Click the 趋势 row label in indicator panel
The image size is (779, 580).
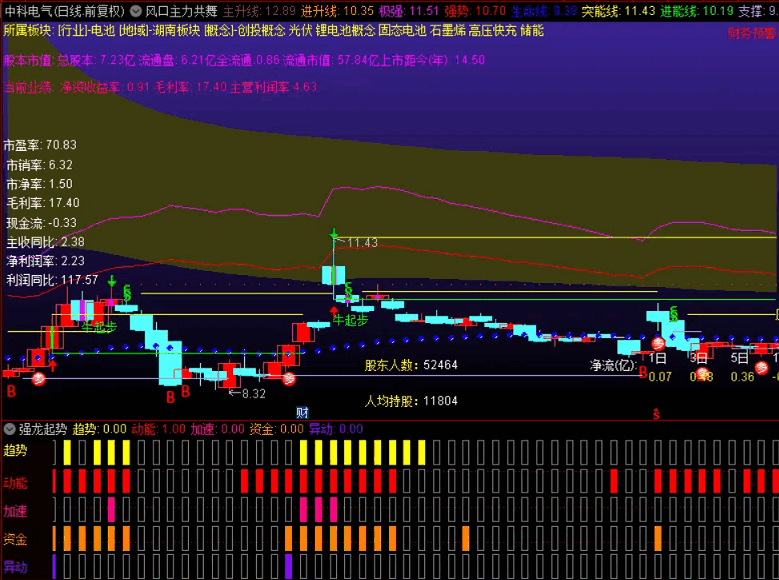click(15, 450)
